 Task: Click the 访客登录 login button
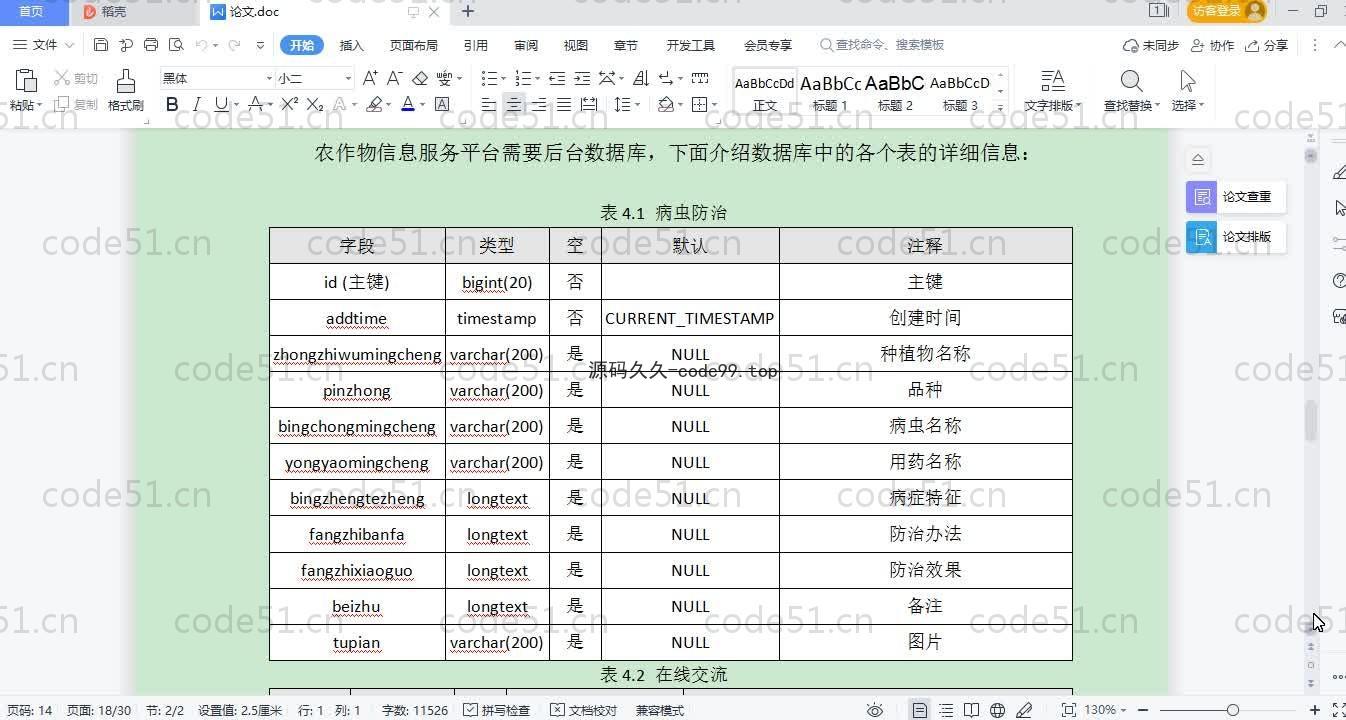[x=1227, y=11]
